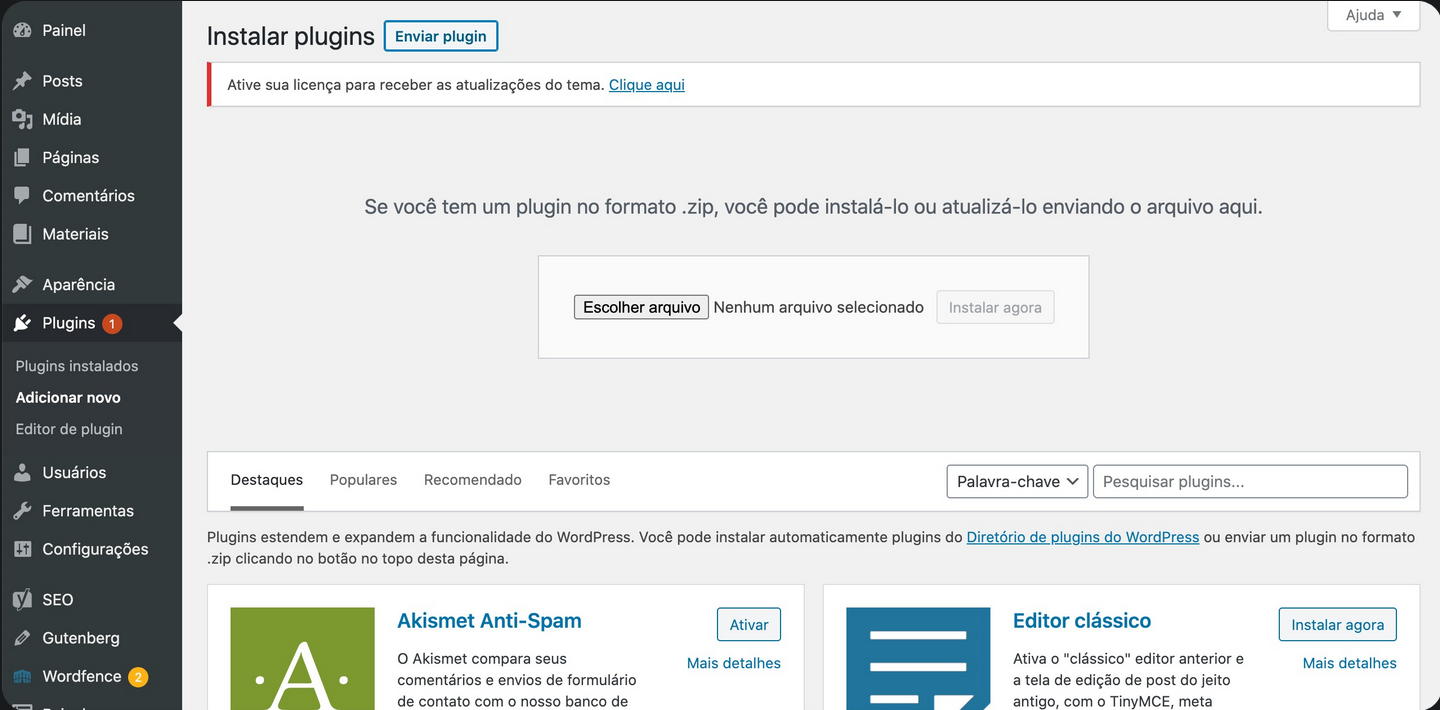1440x710 pixels.
Task: Open the Aparência paintbrush icon
Action: pyautogui.click(x=22, y=284)
